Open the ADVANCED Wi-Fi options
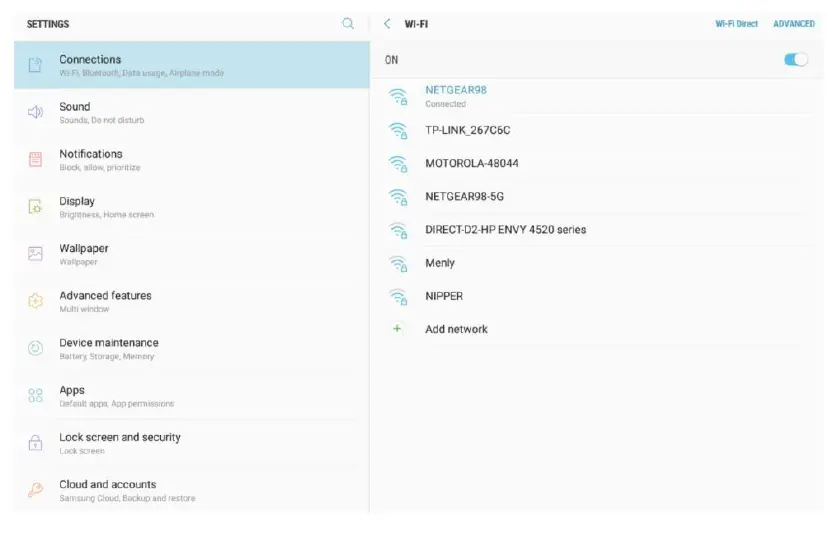 point(794,24)
